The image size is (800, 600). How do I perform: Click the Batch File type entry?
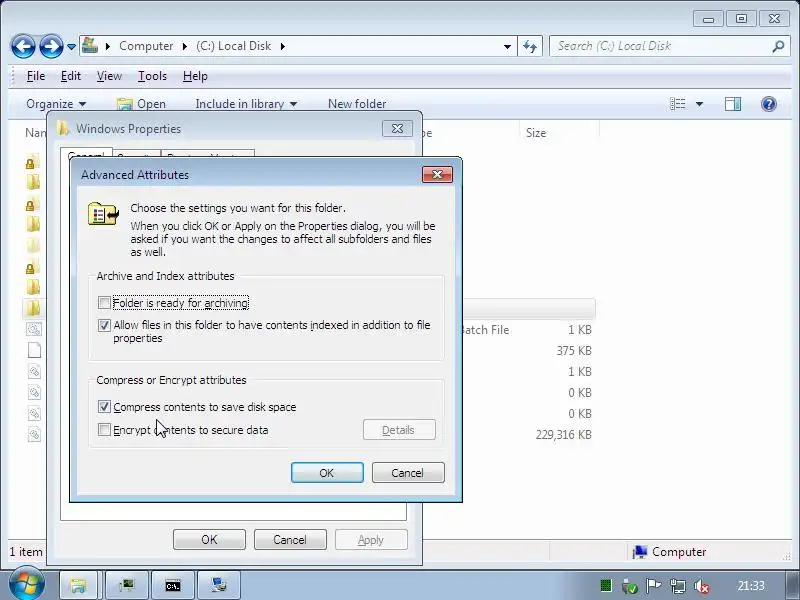point(485,330)
